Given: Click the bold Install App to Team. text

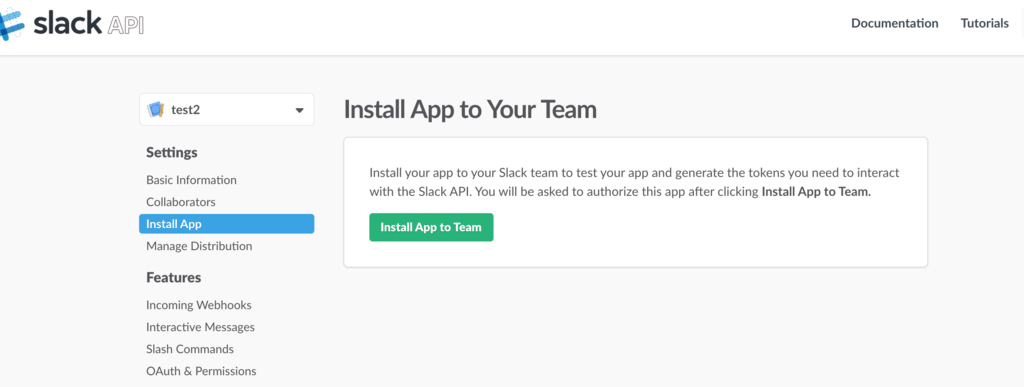Looking at the screenshot, I should pos(816,193).
